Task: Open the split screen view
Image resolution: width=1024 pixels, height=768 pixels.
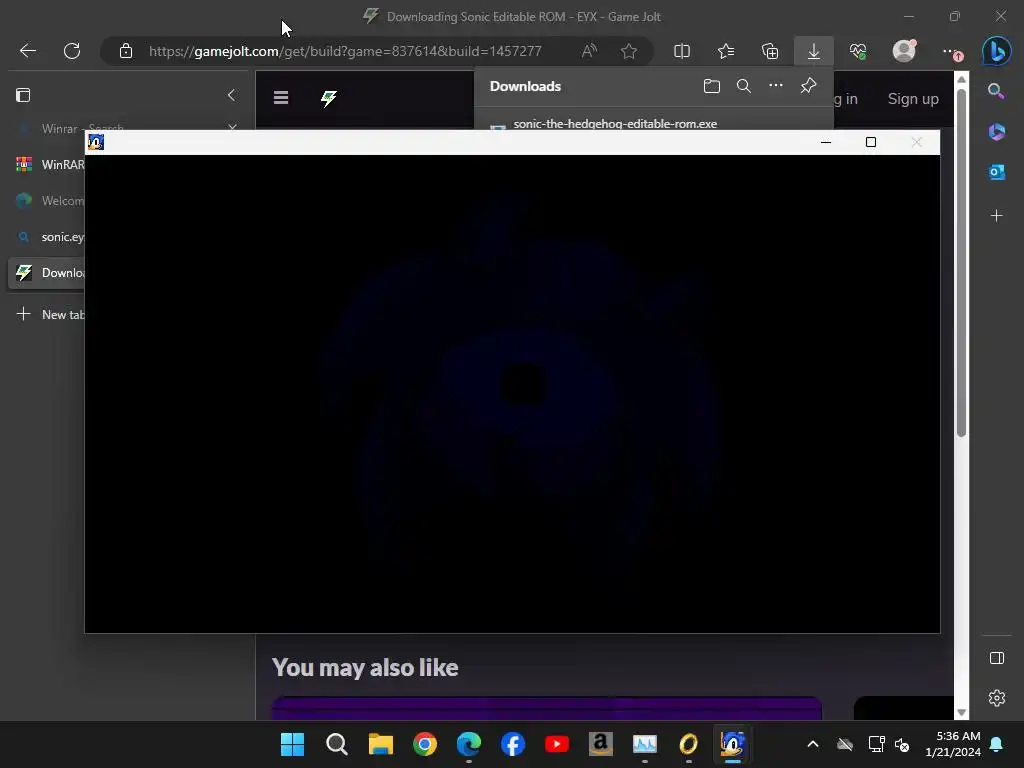Action: [x=682, y=51]
